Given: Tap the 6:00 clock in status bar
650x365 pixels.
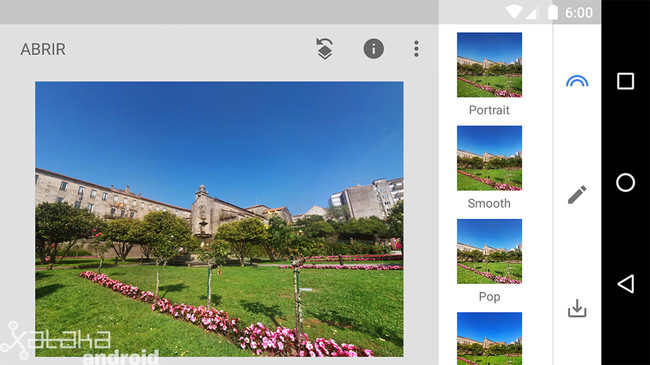Looking at the screenshot, I should 579,12.
